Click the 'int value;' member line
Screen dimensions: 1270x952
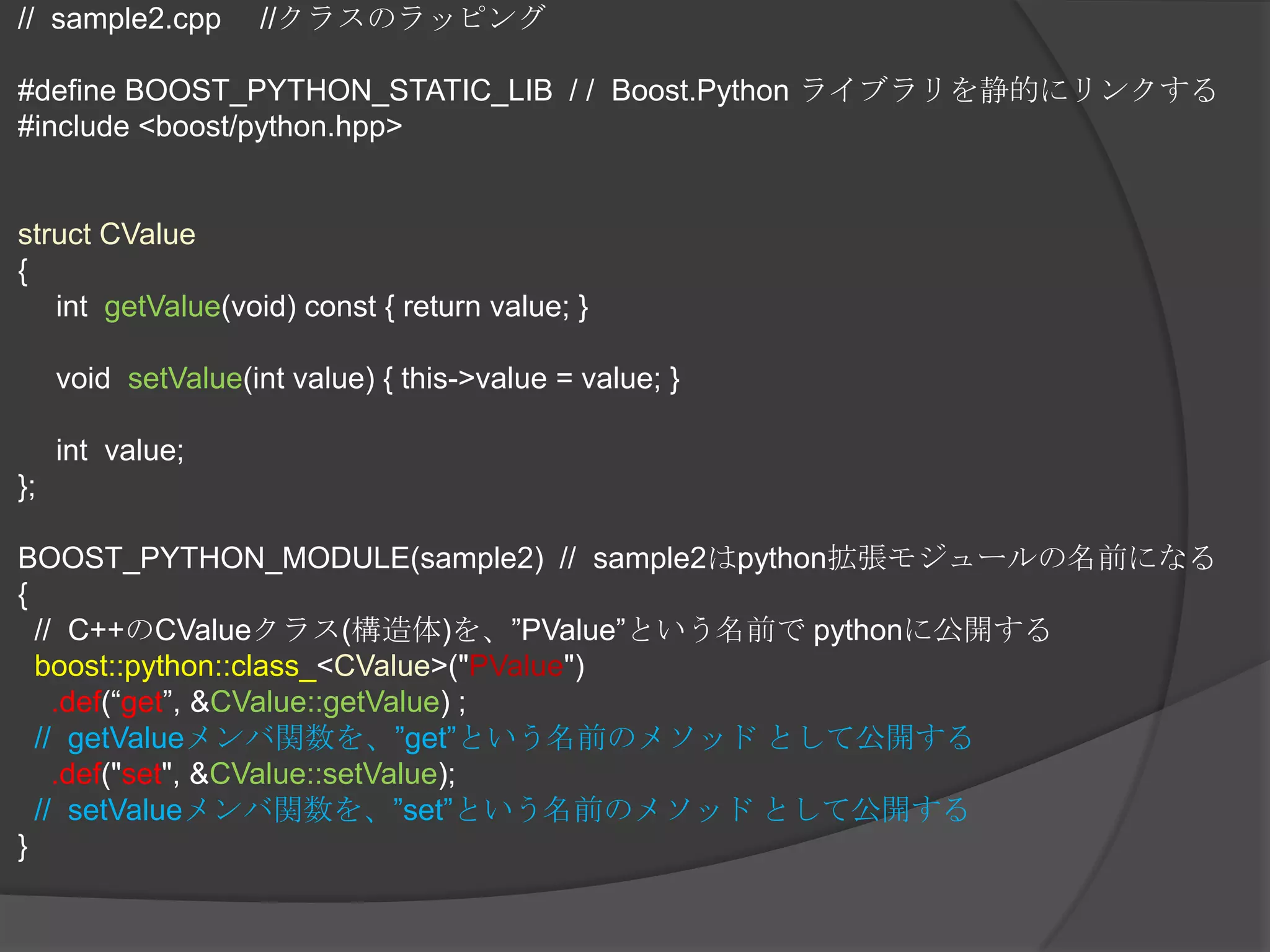click(120, 451)
